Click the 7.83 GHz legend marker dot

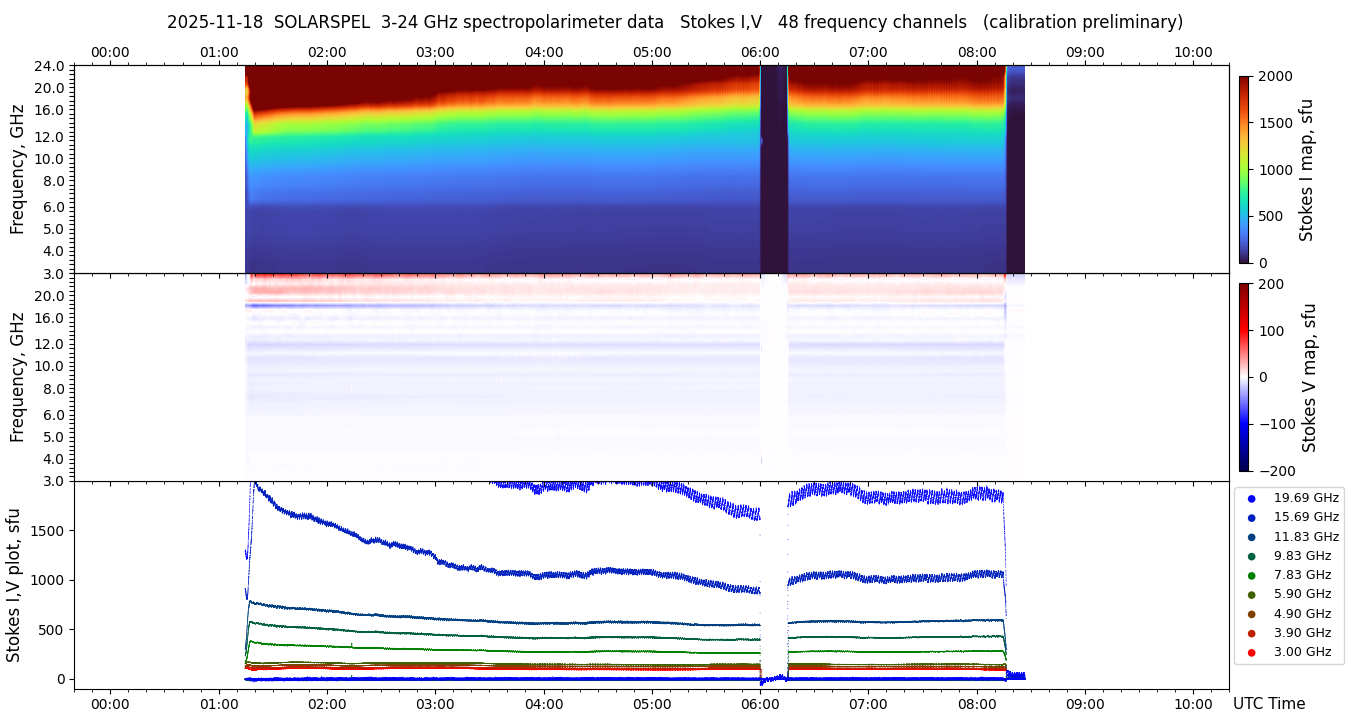tap(1251, 575)
